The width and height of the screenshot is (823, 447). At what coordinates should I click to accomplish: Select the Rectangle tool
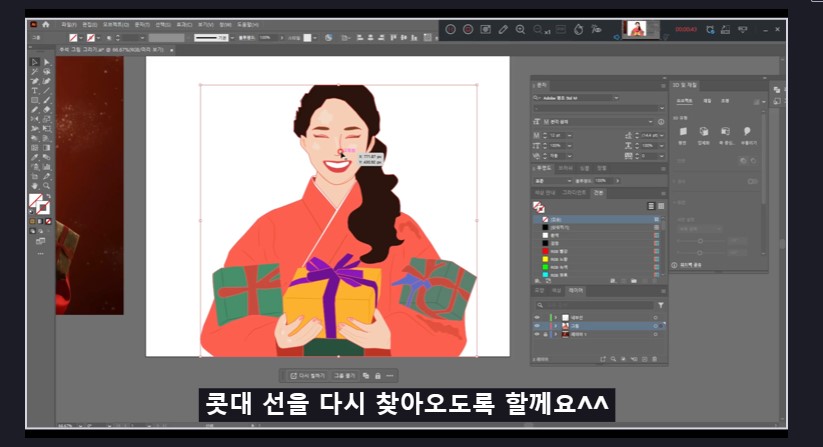pos(35,100)
